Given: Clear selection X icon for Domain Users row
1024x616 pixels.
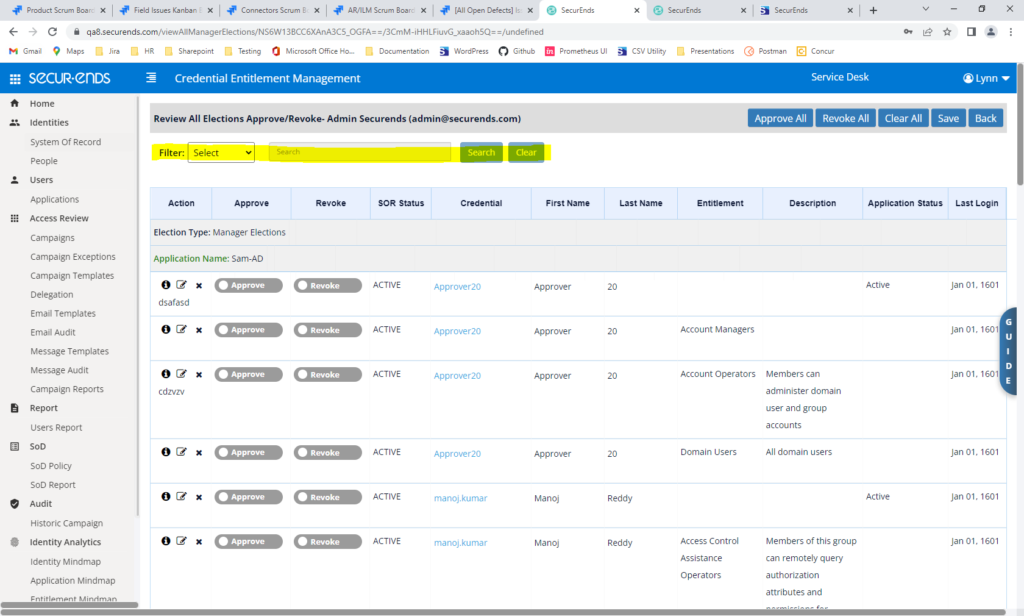Looking at the screenshot, I should pos(199,453).
